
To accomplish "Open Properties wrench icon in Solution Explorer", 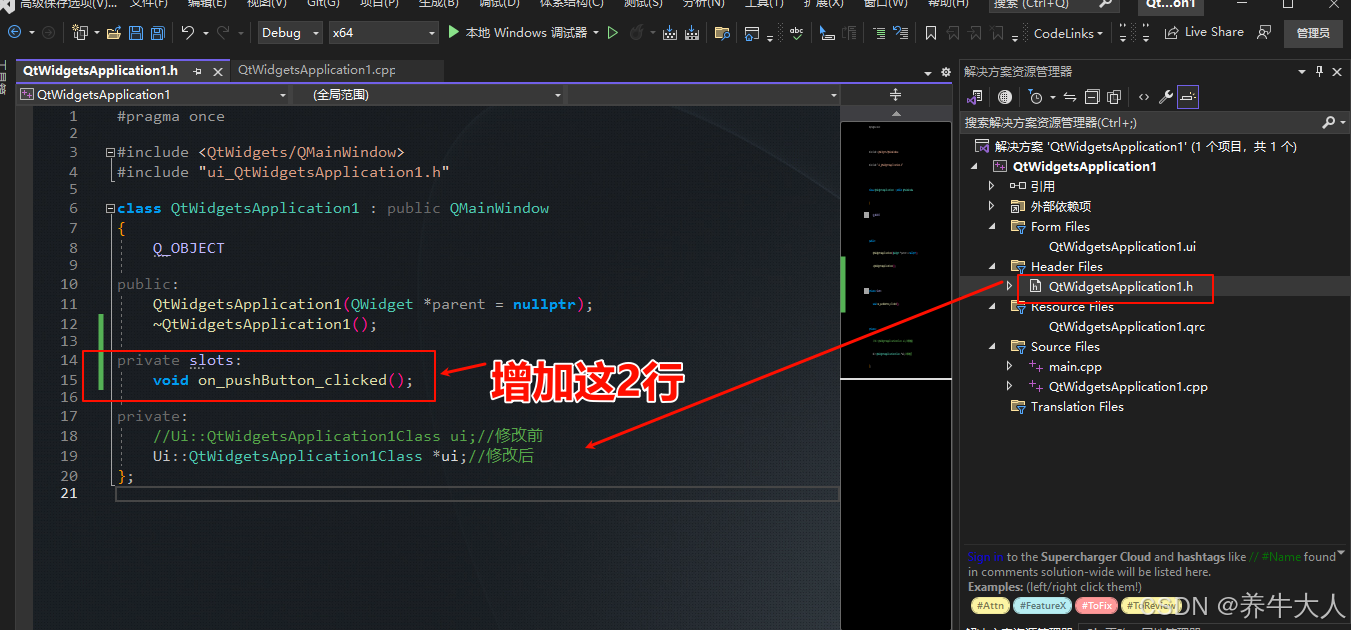I will [1166, 97].
